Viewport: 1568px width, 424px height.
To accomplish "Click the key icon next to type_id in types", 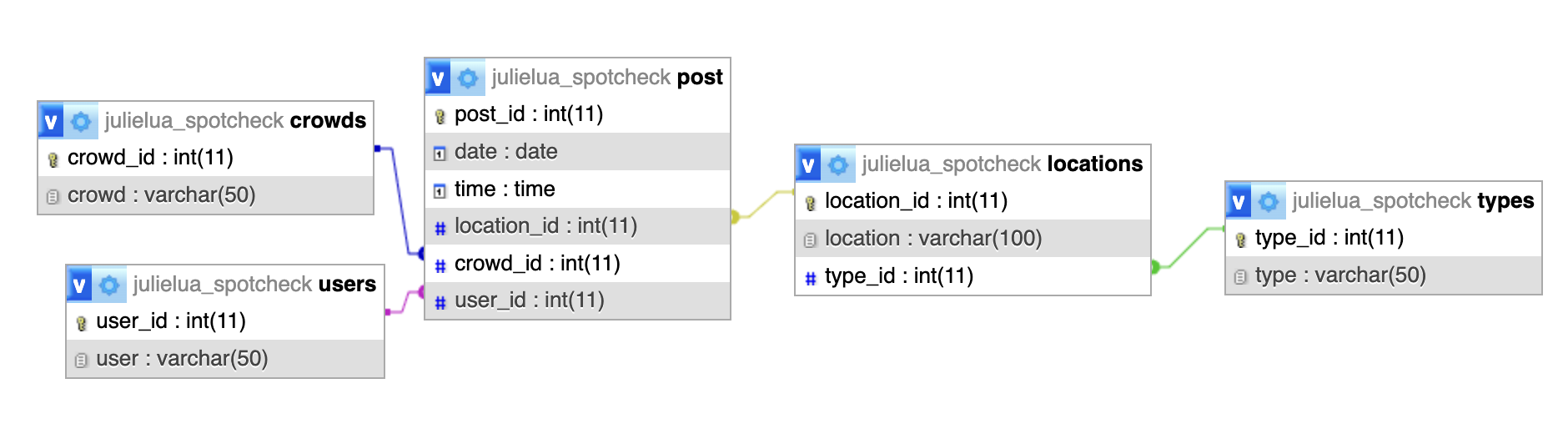I will 1240,239.
